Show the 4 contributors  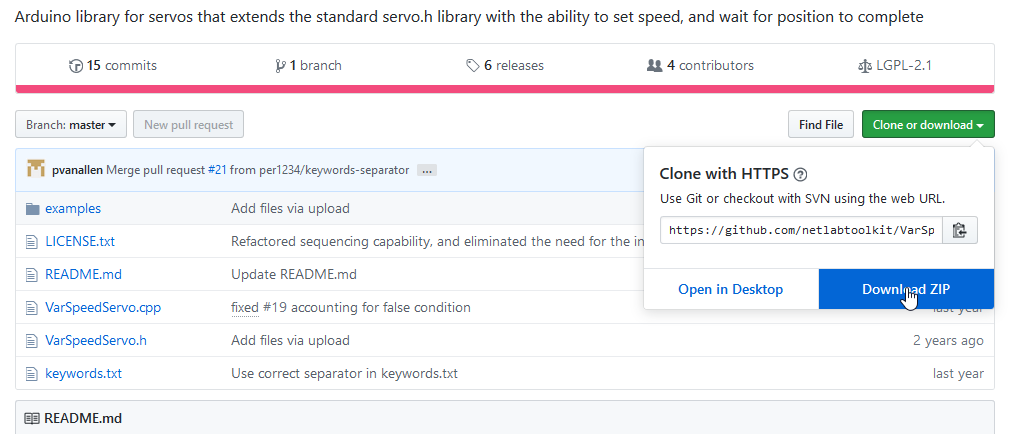[x=700, y=66]
